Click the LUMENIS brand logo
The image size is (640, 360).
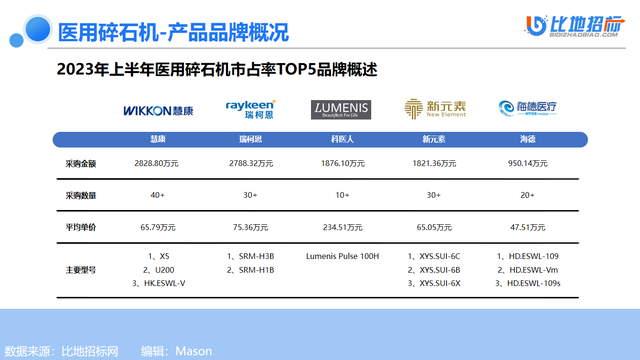341,110
